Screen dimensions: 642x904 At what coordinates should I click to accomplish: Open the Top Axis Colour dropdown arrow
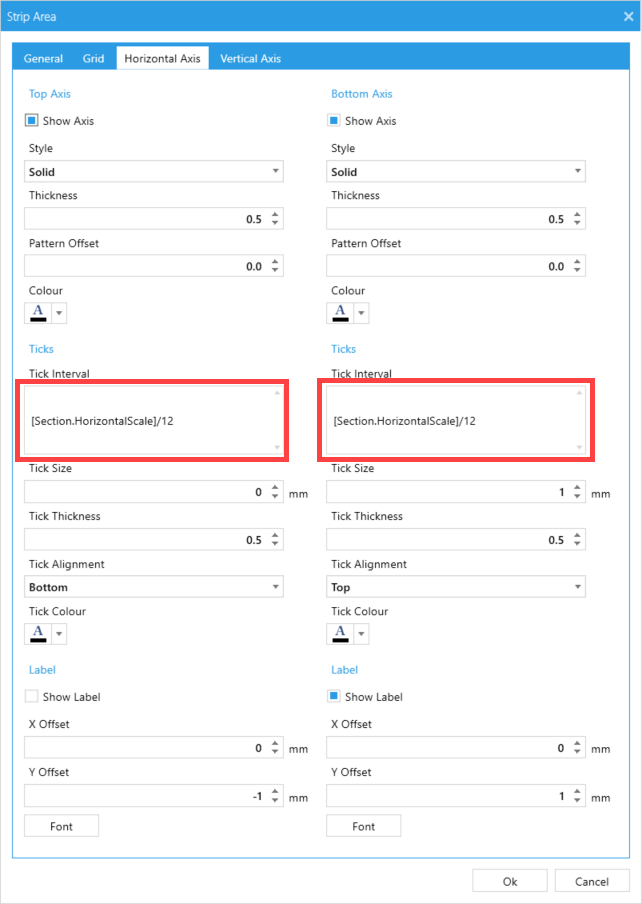click(59, 313)
